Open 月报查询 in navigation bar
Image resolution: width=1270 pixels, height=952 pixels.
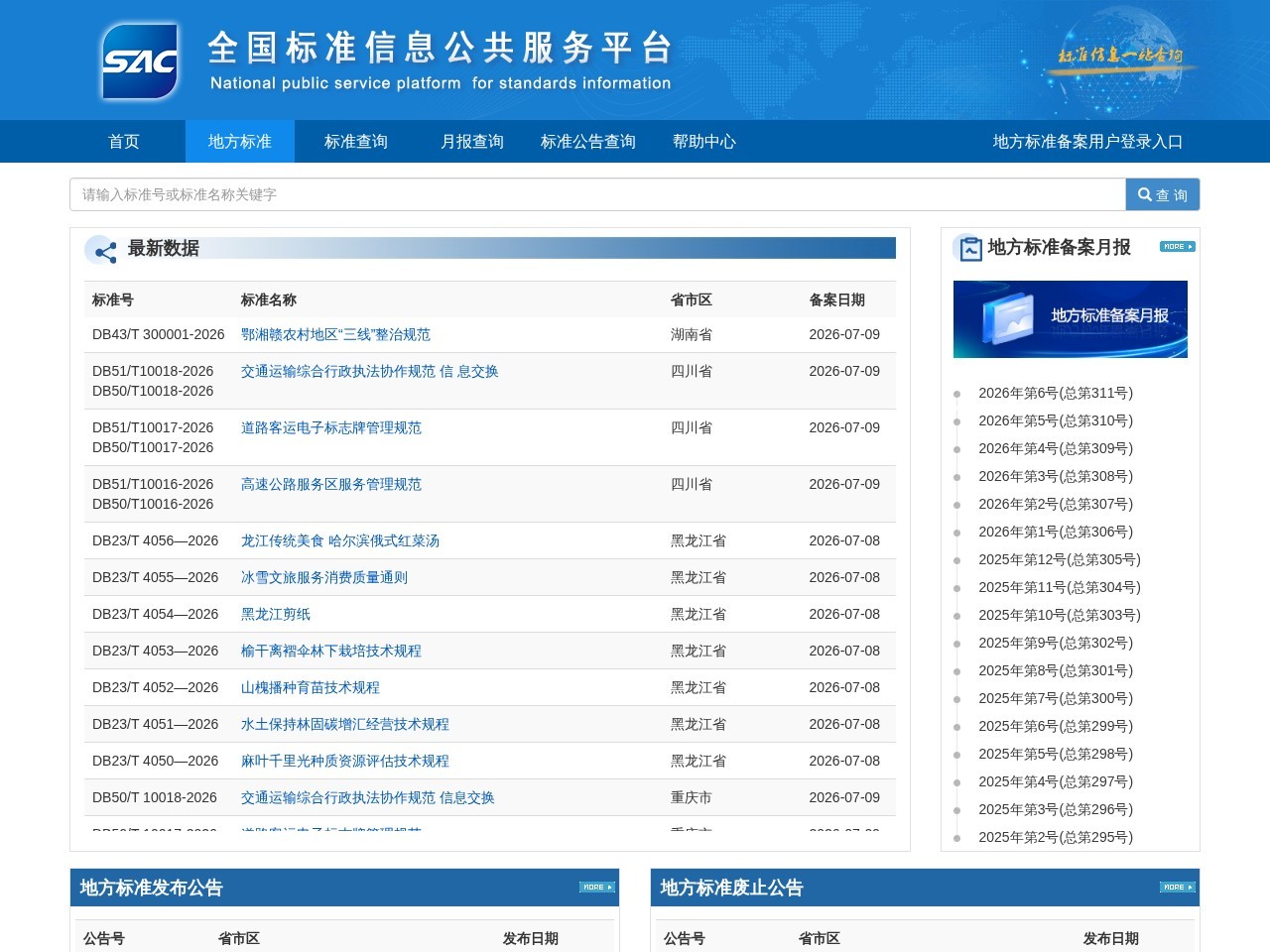[472, 142]
